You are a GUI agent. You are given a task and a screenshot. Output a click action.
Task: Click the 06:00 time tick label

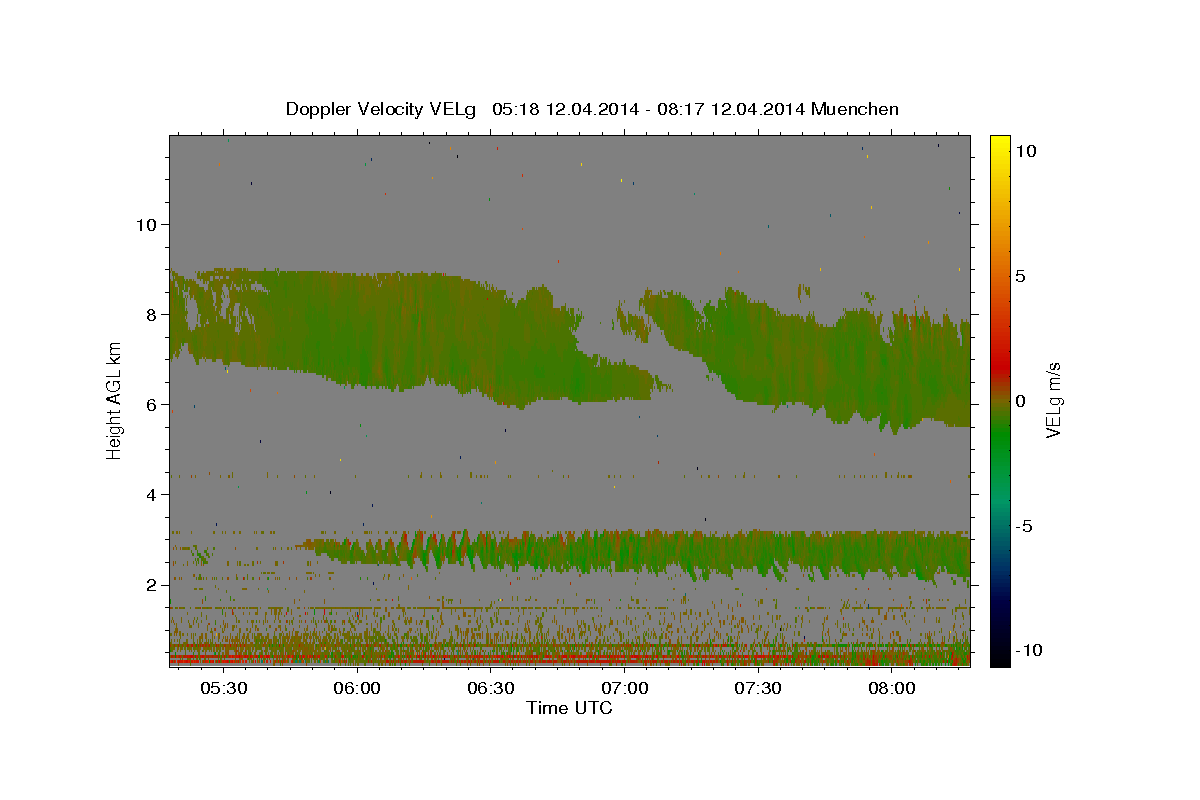[x=357, y=689]
